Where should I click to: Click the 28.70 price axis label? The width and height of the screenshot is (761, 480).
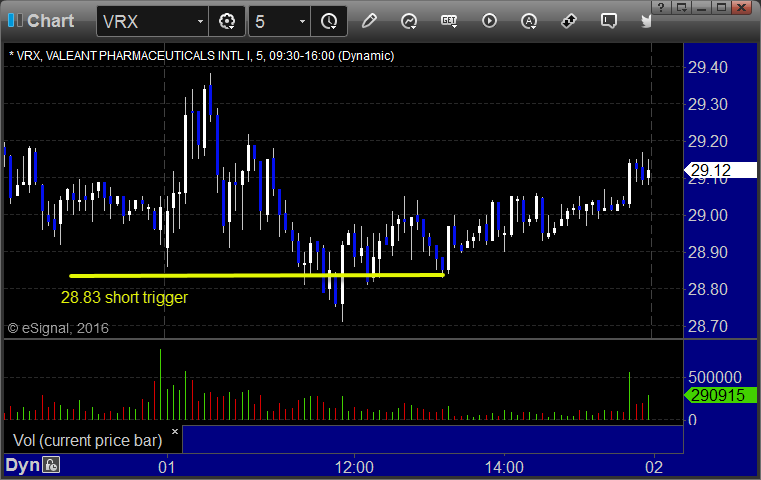click(708, 326)
